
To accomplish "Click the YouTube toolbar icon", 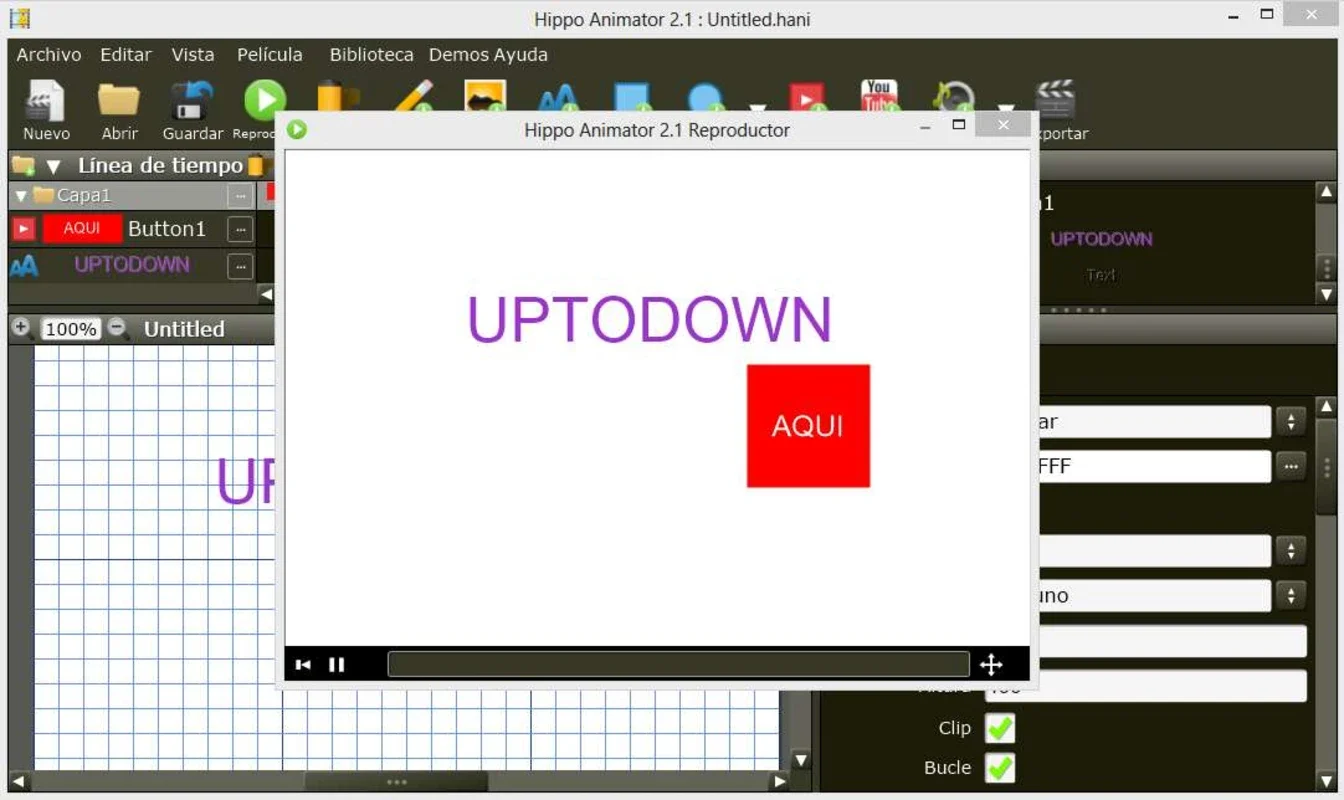I will pos(879,96).
